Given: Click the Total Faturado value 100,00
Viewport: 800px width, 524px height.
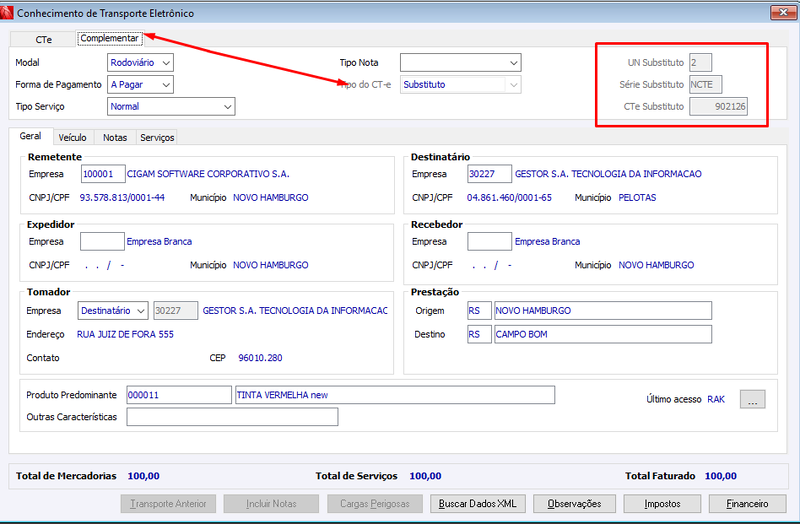Looking at the screenshot, I should click(x=720, y=476).
